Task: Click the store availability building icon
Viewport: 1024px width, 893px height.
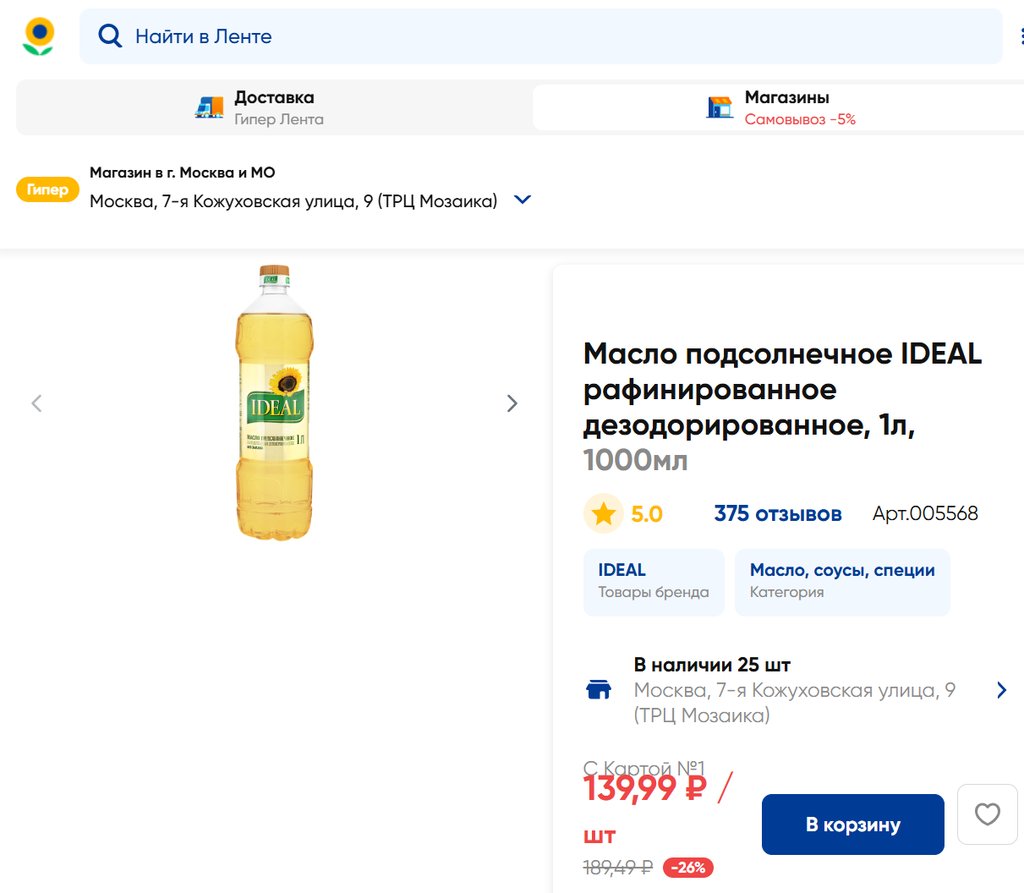Action: click(598, 690)
